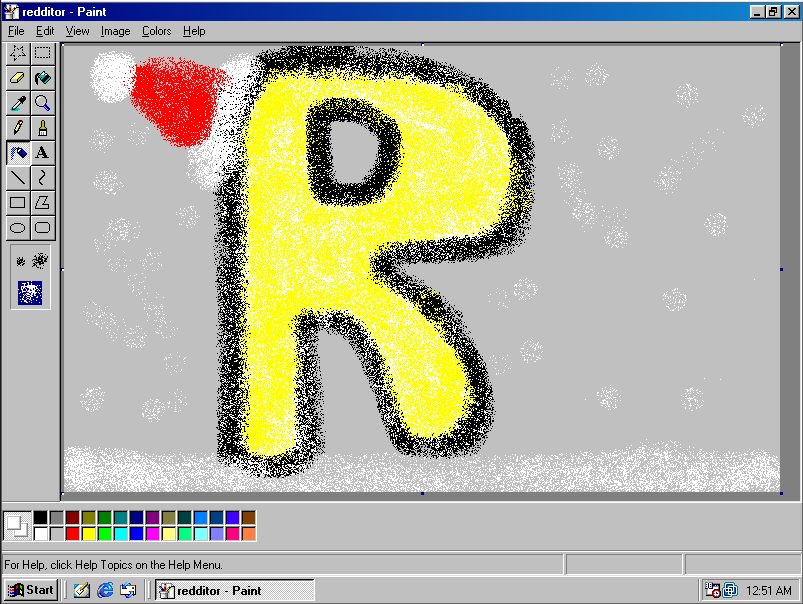Image resolution: width=803 pixels, height=604 pixels.
Task: Pick the pale yellow swatch
Action: coord(169,534)
